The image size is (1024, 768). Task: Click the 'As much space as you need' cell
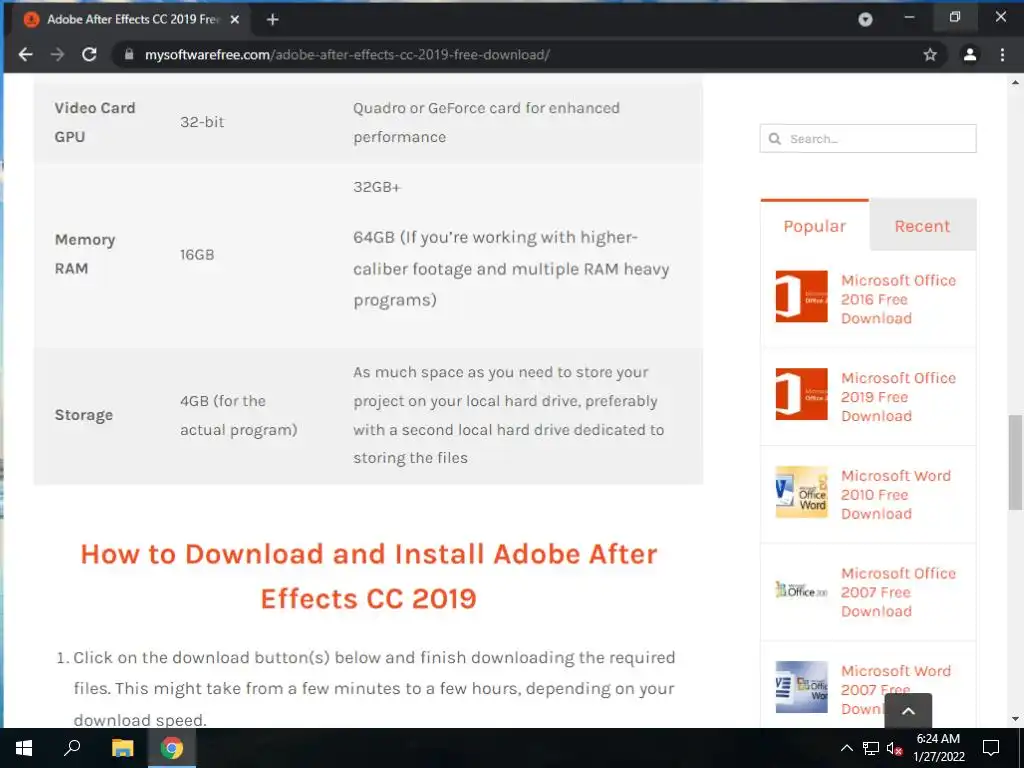pos(508,415)
